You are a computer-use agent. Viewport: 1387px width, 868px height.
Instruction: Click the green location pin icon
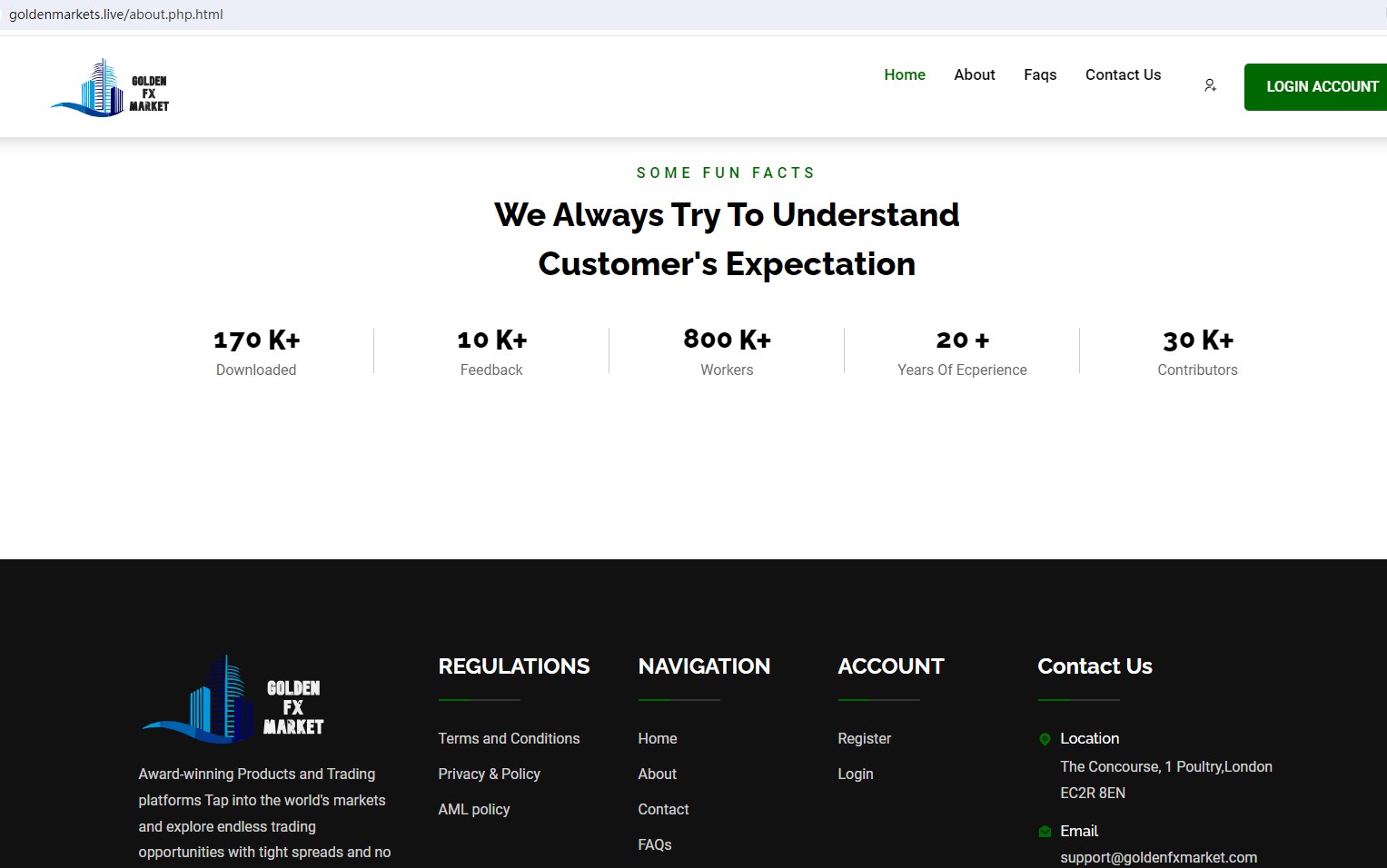click(x=1045, y=739)
